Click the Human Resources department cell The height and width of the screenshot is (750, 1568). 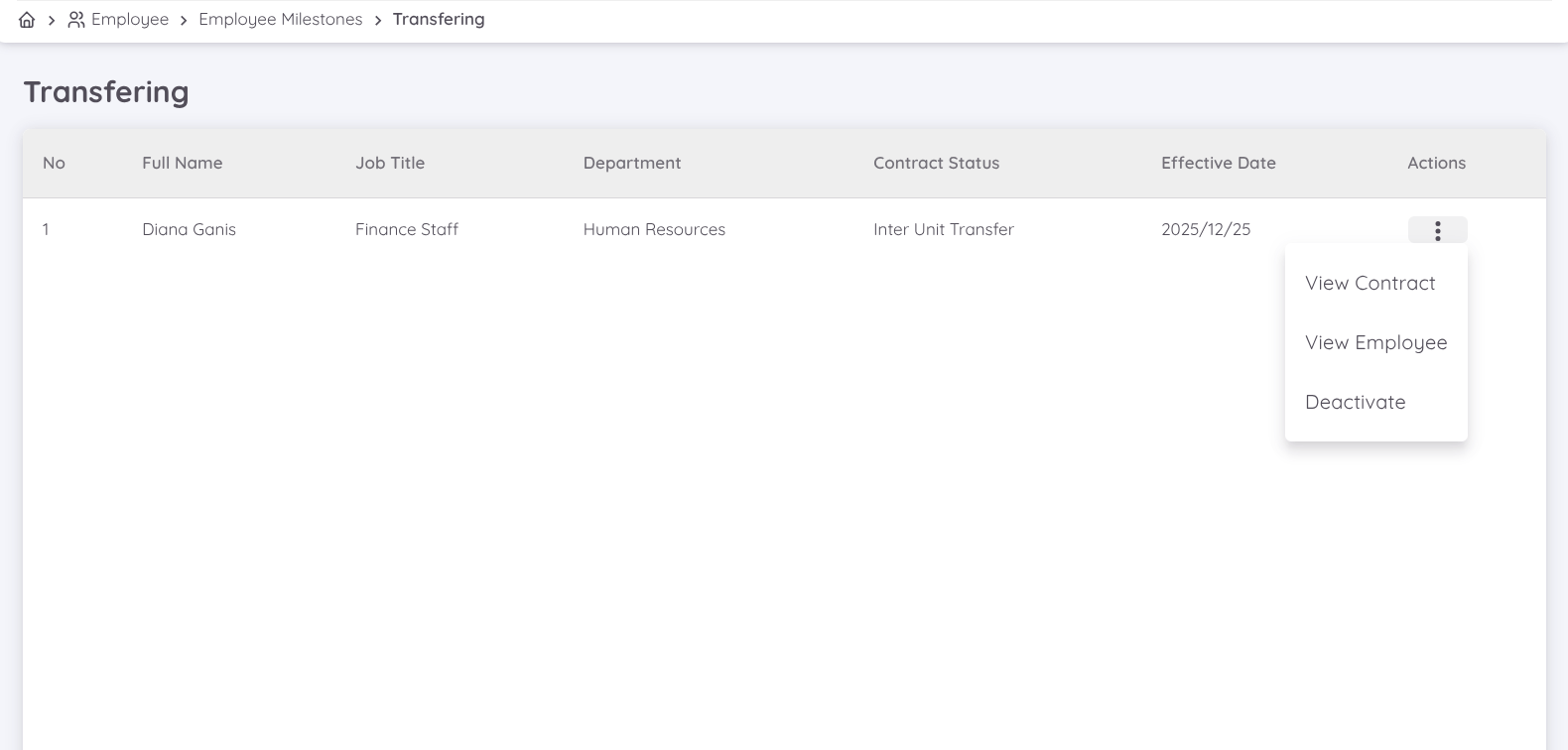[x=654, y=230]
